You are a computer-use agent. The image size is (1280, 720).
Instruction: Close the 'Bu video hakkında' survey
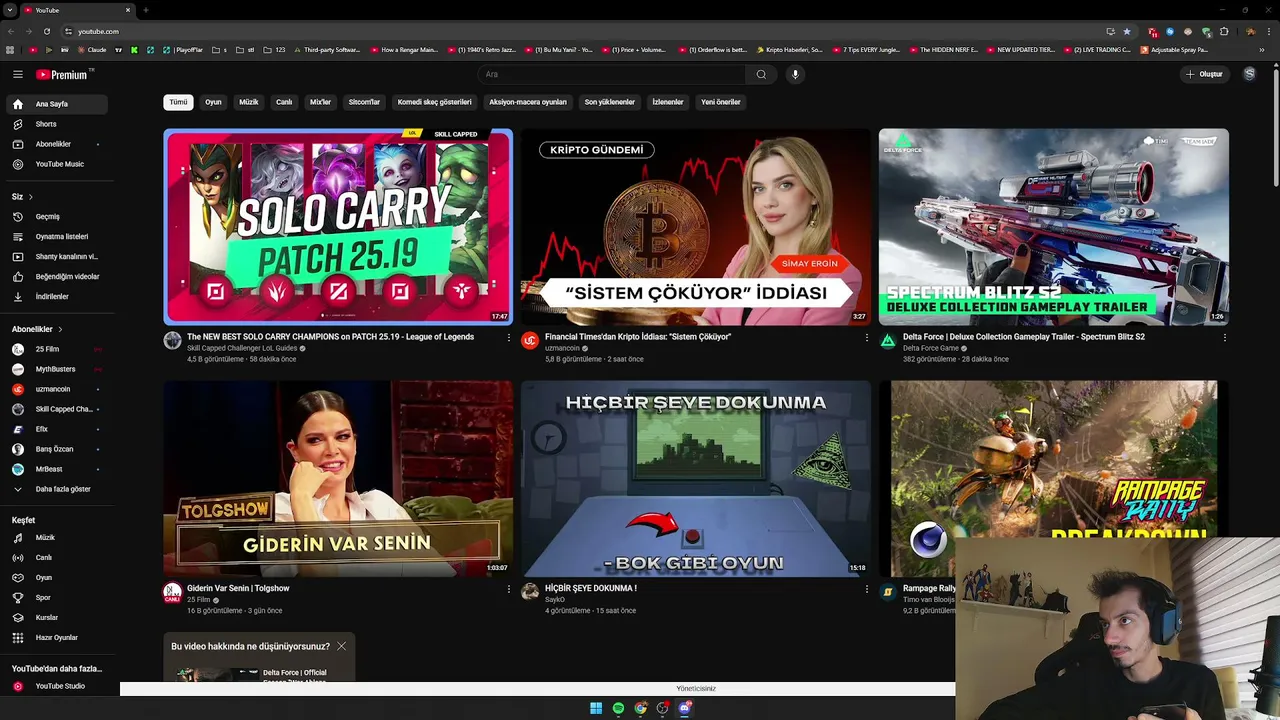[341, 646]
